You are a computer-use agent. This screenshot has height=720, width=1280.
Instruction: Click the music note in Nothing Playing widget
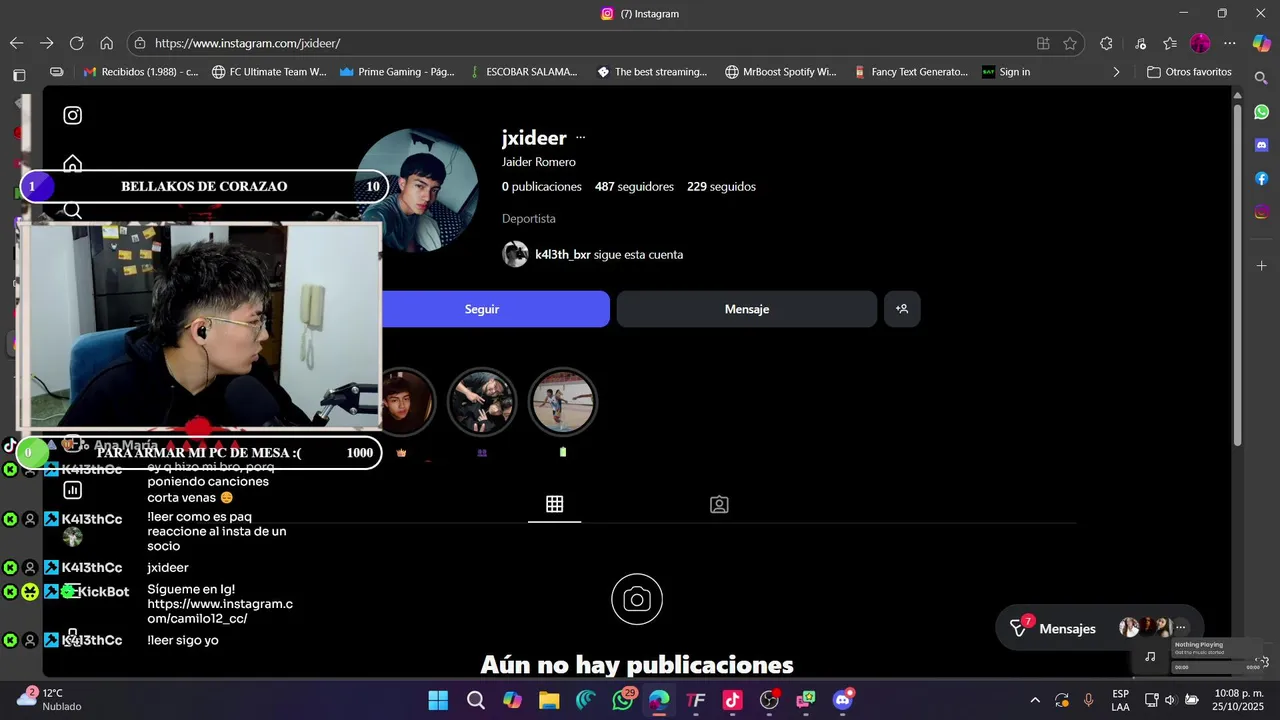1150,657
